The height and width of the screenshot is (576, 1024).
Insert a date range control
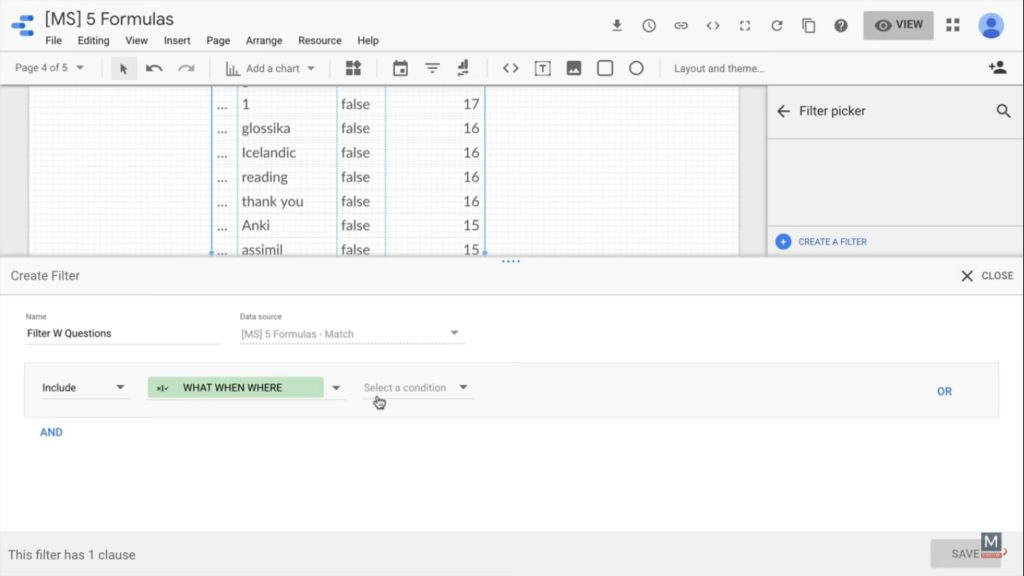[400, 67]
